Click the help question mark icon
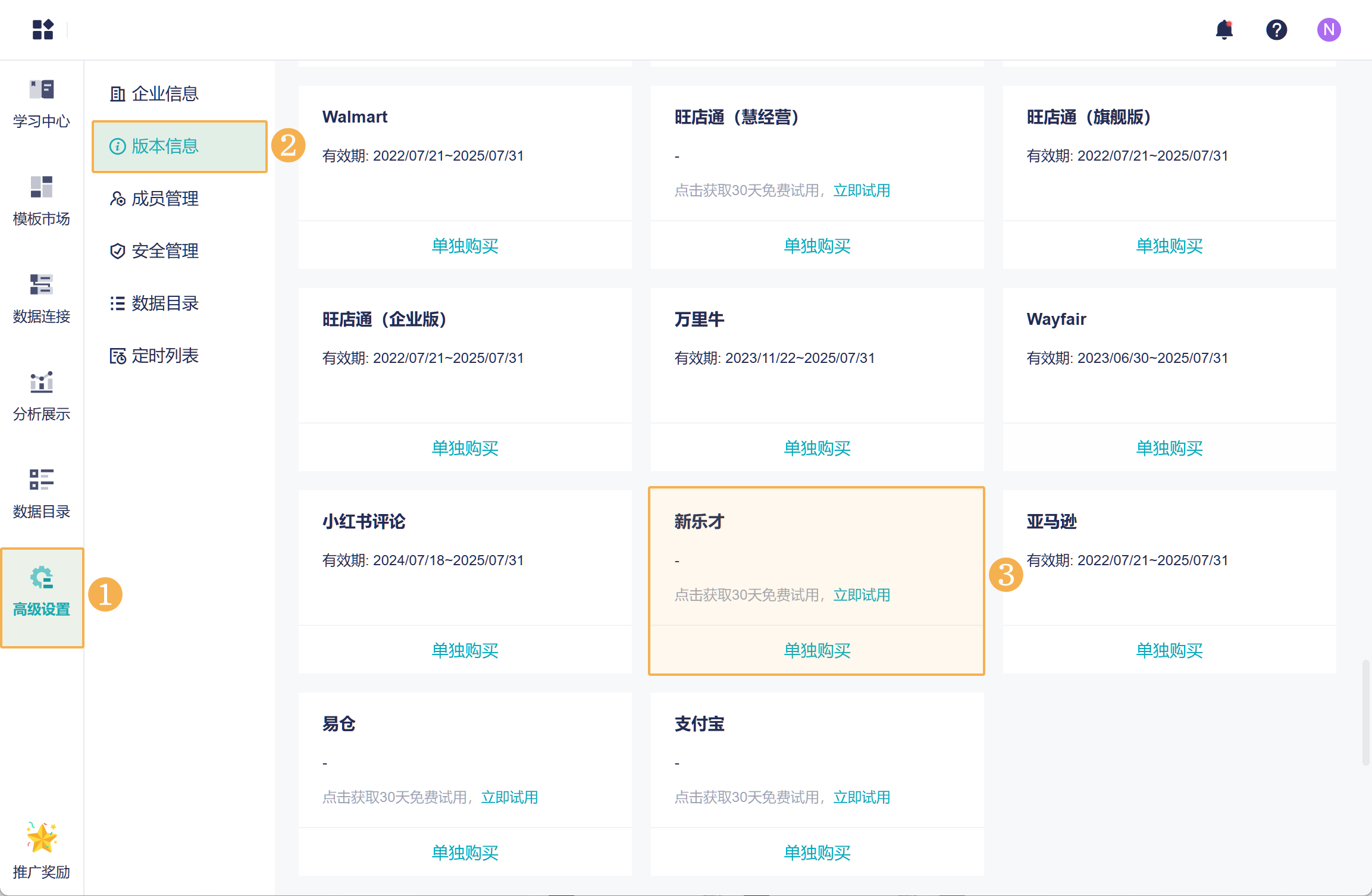1372x896 pixels. click(1276, 29)
